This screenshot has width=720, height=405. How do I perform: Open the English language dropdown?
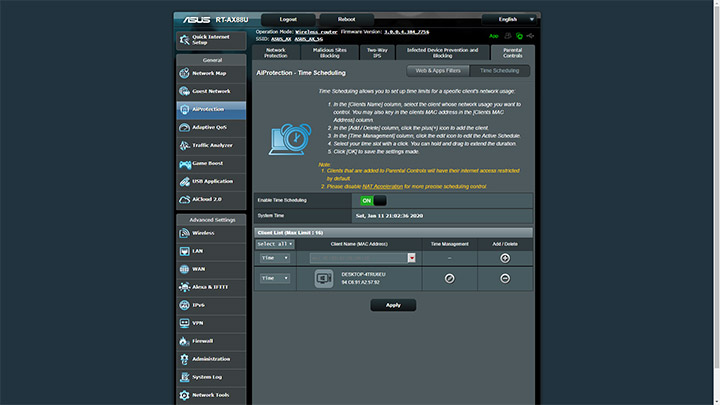point(511,19)
